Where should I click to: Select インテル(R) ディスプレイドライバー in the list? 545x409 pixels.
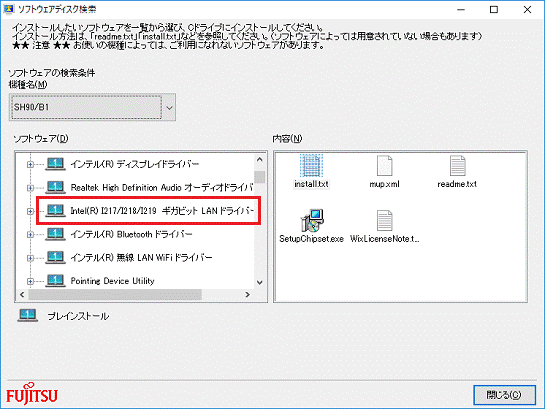pos(135,164)
